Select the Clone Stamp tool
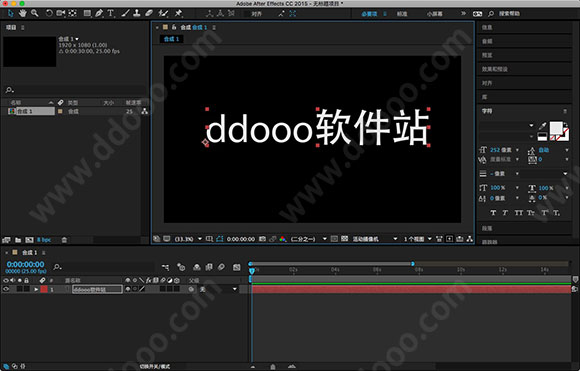Image resolution: width=580 pixels, height=371 pixels. point(137,13)
